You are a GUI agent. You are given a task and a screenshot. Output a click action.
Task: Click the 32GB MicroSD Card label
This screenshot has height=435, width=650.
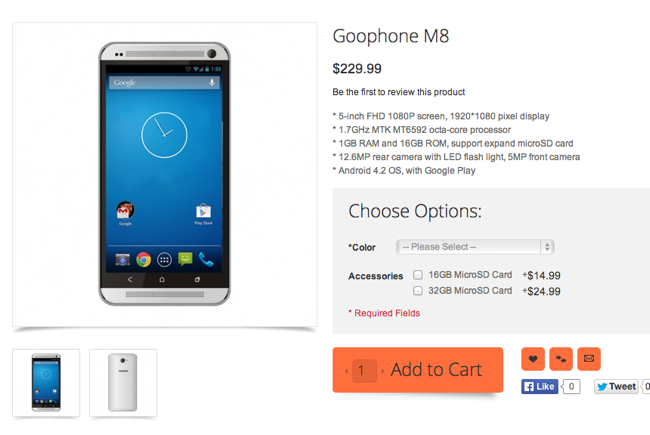coord(470,291)
